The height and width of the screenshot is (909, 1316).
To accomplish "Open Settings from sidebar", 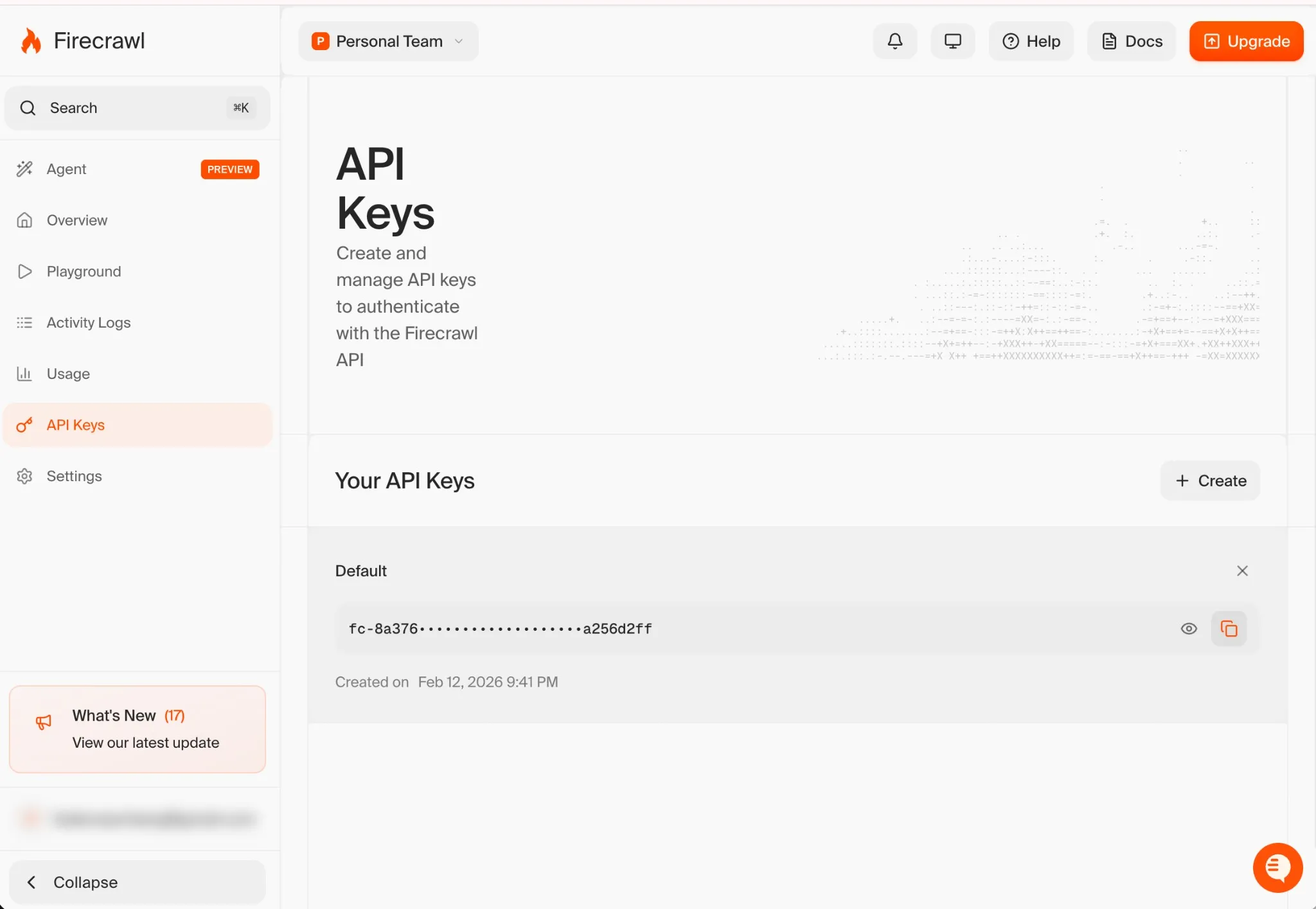I will (x=137, y=476).
